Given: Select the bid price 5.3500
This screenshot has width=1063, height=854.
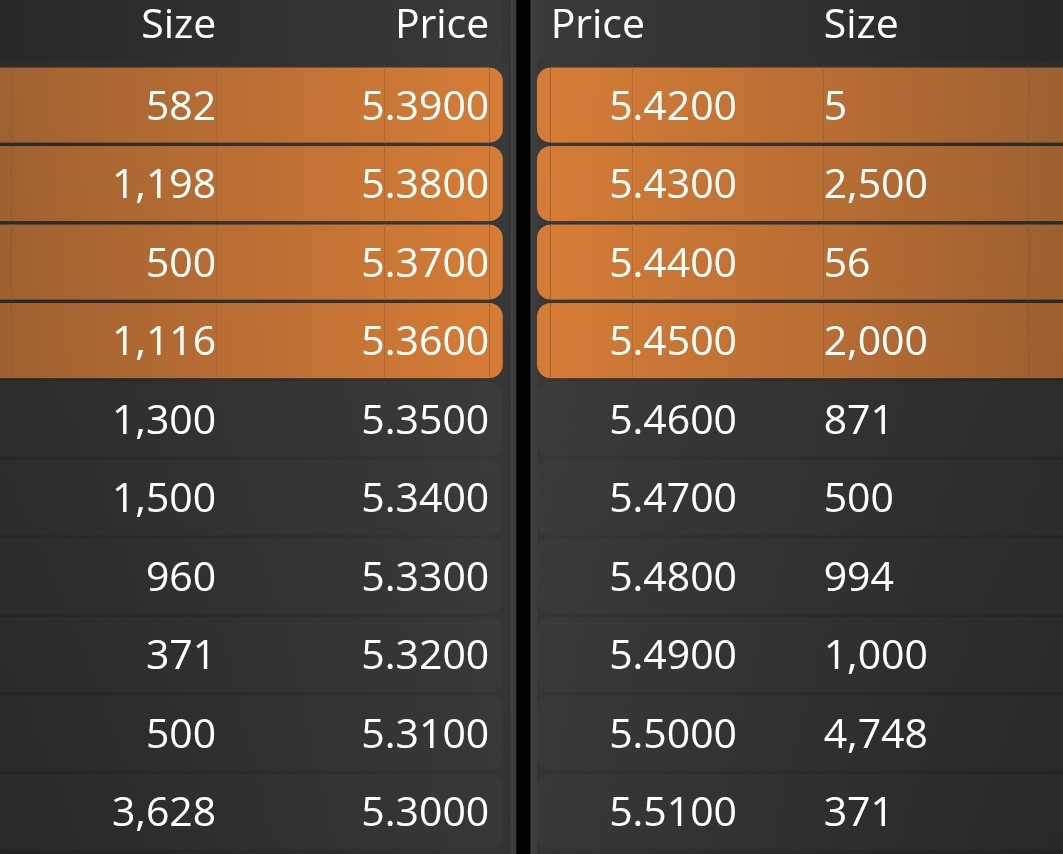Looking at the screenshot, I should pos(425,420).
